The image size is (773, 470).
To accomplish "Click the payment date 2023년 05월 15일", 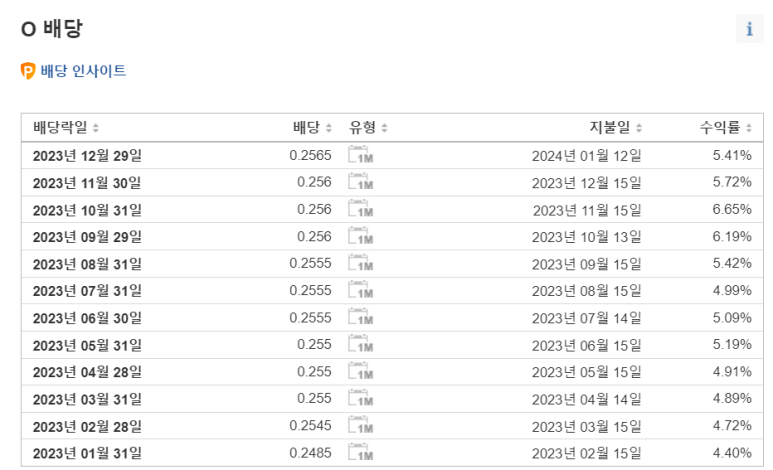I will pyautogui.click(x=587, y=372).
